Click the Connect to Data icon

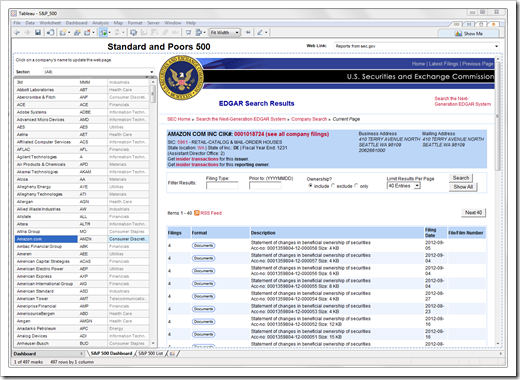[x=50, y=32]
